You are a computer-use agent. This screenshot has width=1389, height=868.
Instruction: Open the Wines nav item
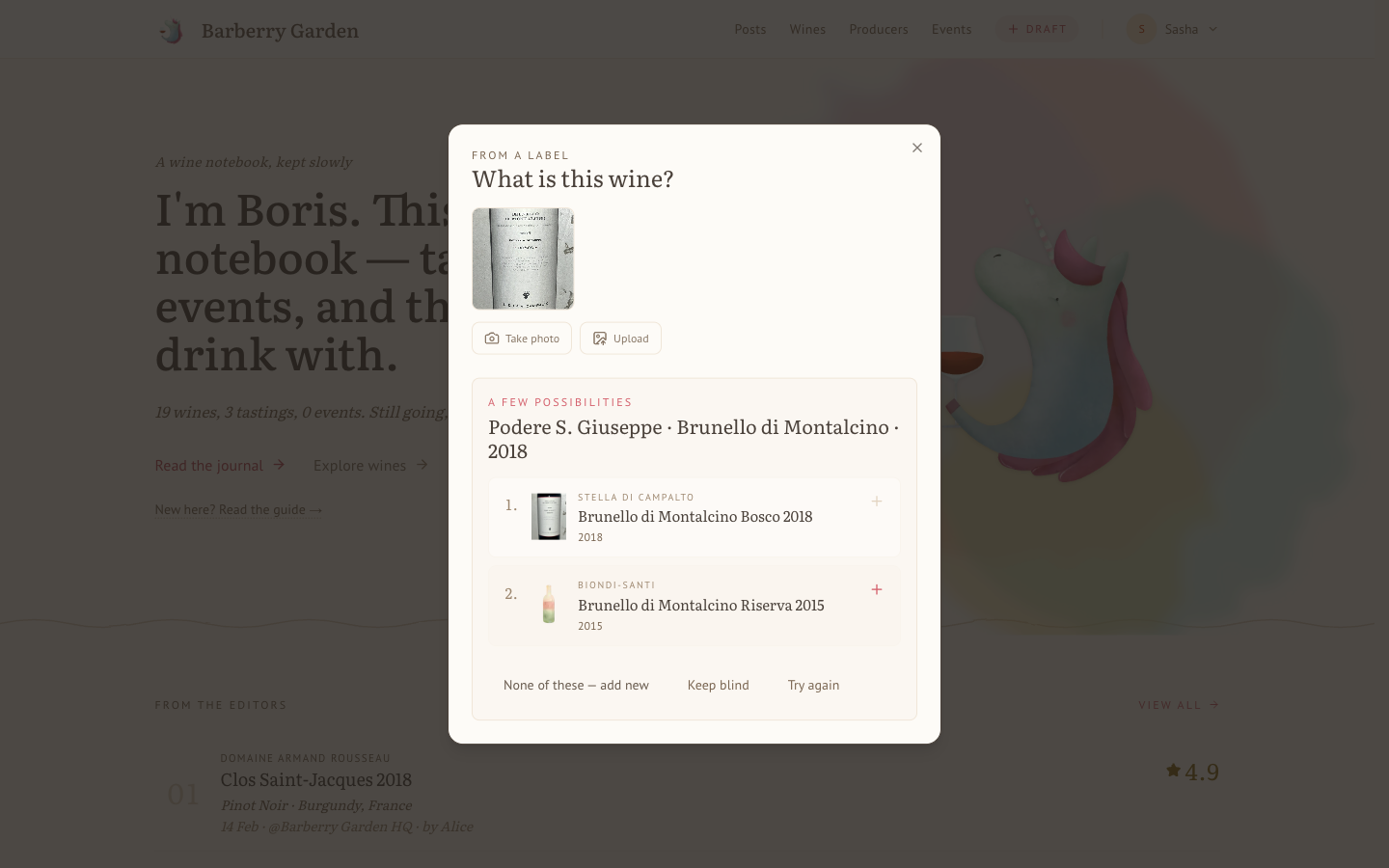[x=807, y=29]
